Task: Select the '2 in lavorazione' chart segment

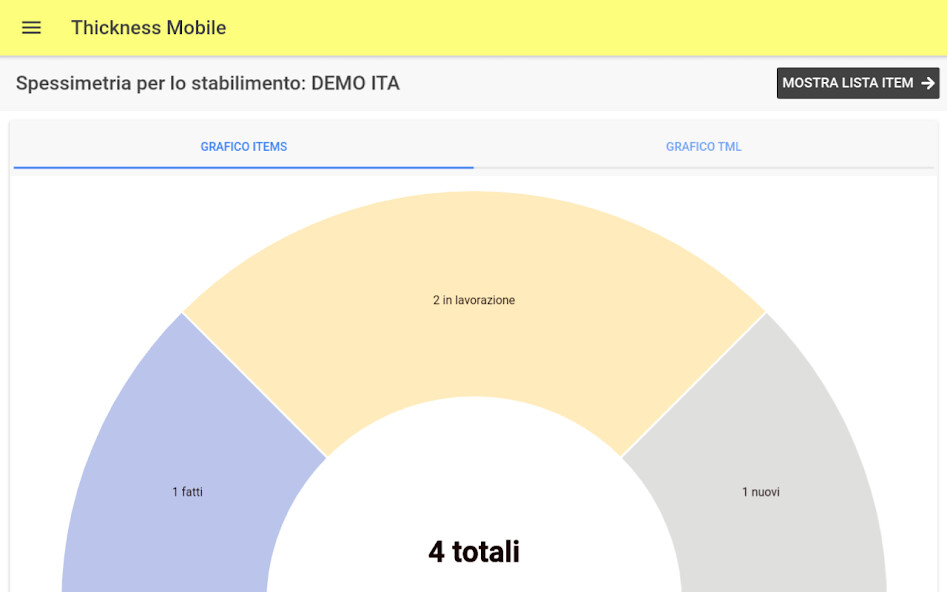Action: tap(474, 300)
